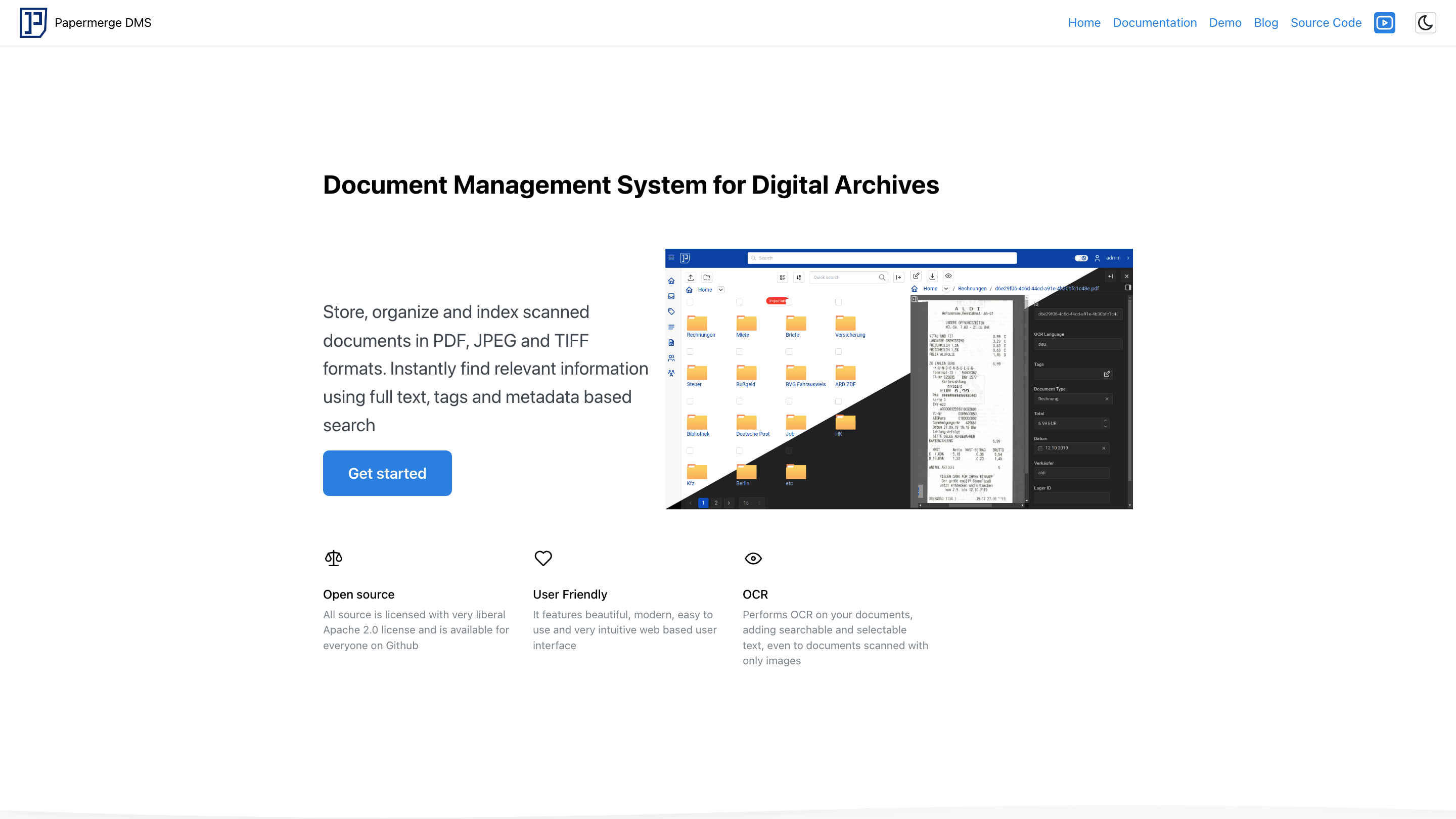Click the receipt viewer horizontal scrollbar
The image size is (1456, 819).
tap(970, 506)
